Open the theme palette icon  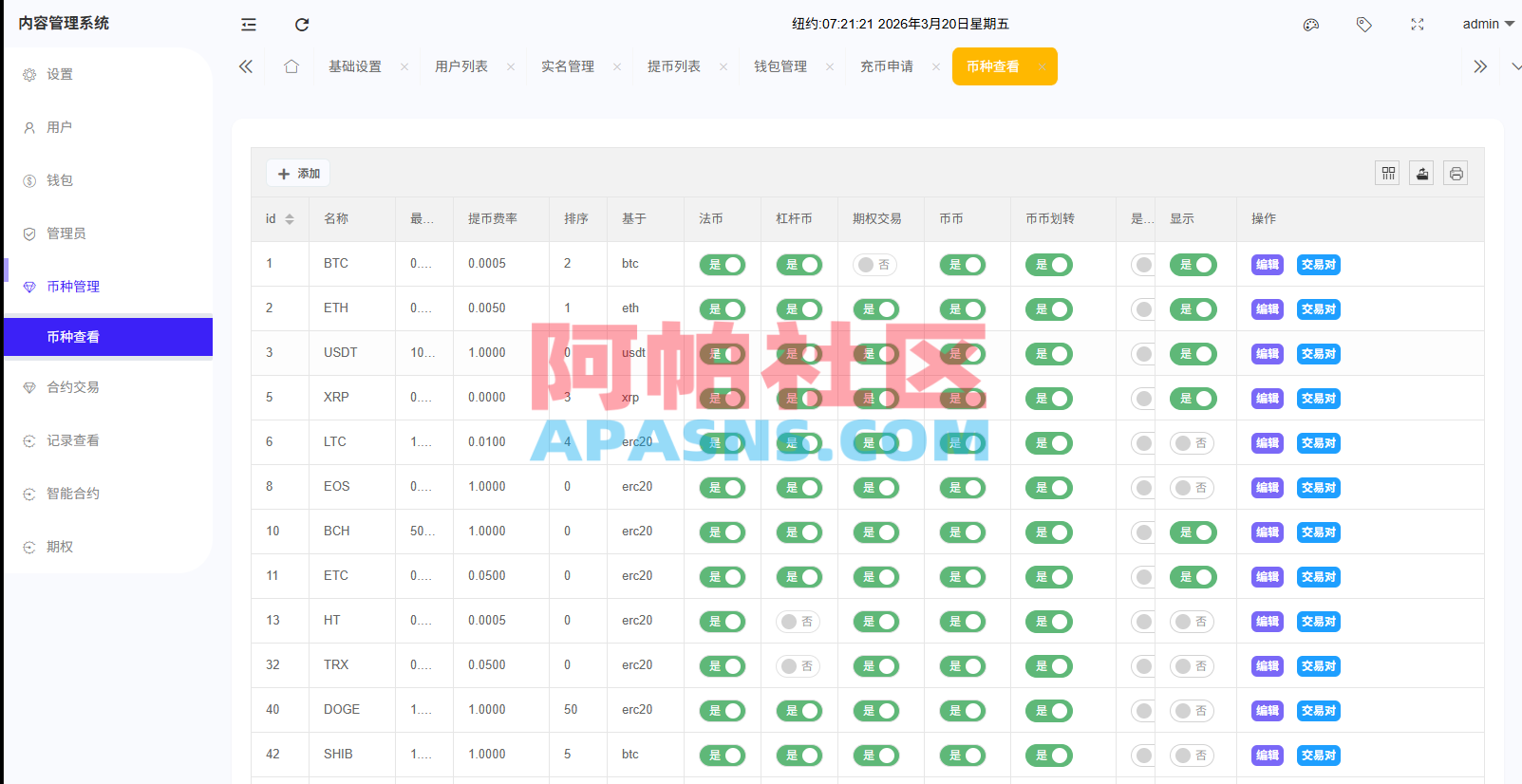pos(1311,25)
